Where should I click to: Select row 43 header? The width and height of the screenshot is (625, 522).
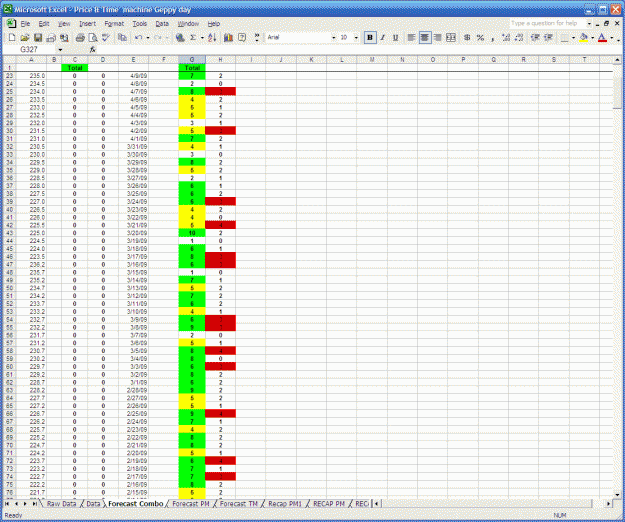(10, 233)
